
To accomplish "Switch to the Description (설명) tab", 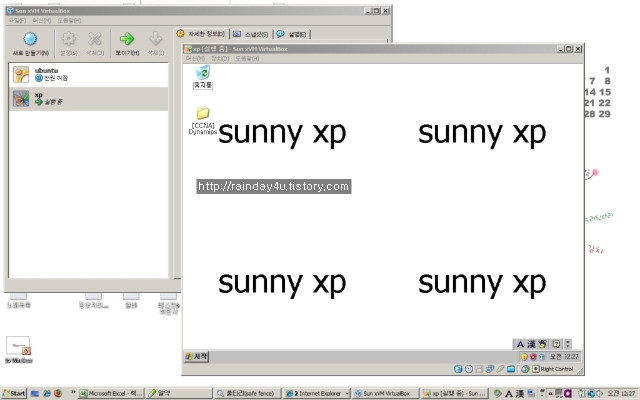I will (x=291, y=34).
